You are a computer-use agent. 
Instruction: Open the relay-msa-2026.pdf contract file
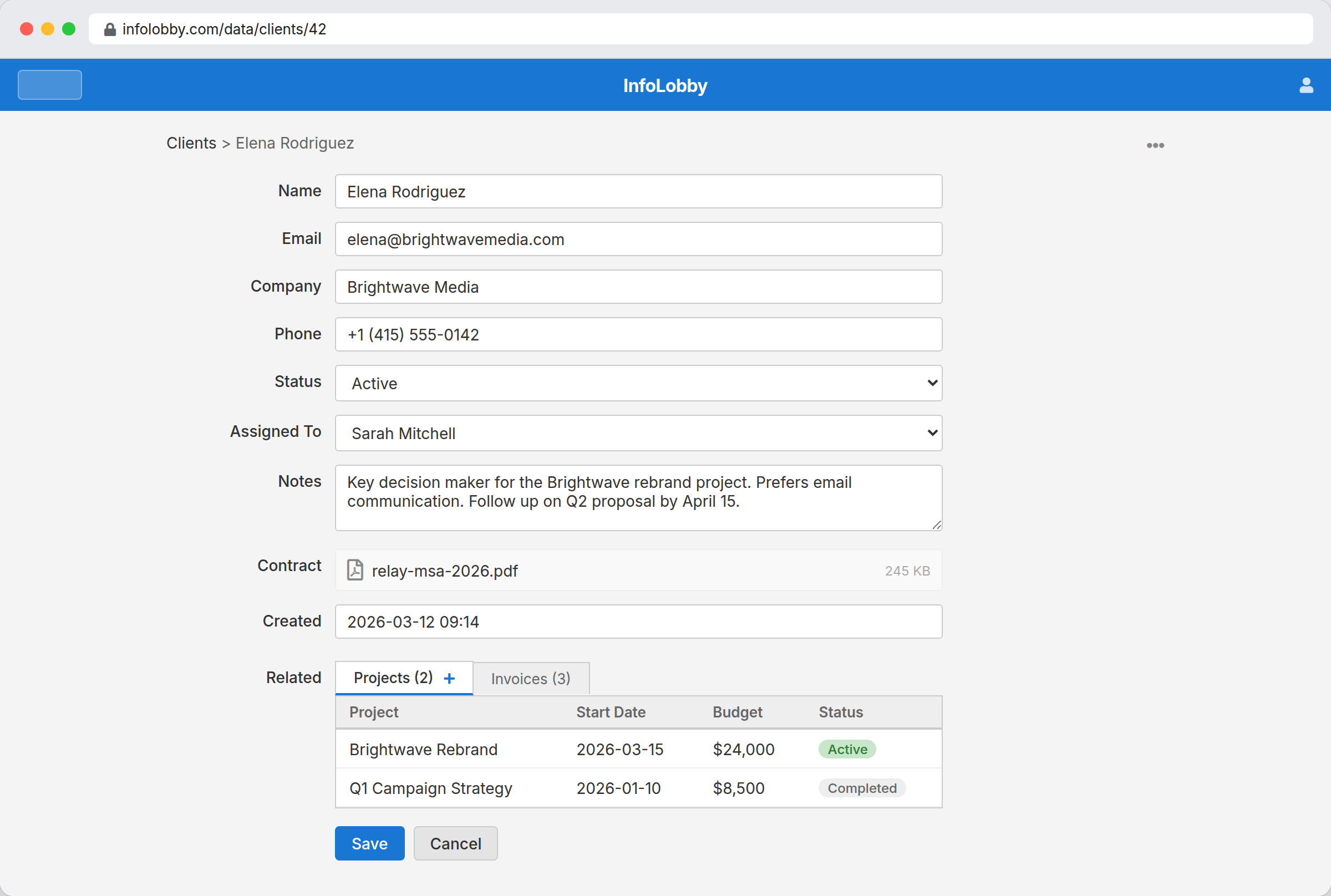(444, 571)
